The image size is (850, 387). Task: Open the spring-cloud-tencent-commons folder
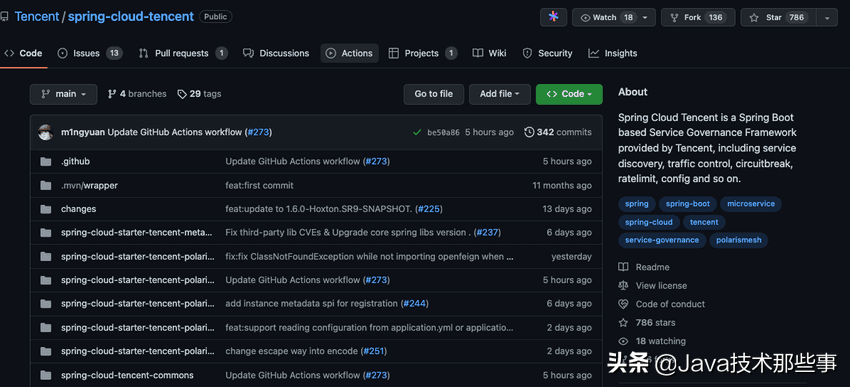tap(127, 375)
